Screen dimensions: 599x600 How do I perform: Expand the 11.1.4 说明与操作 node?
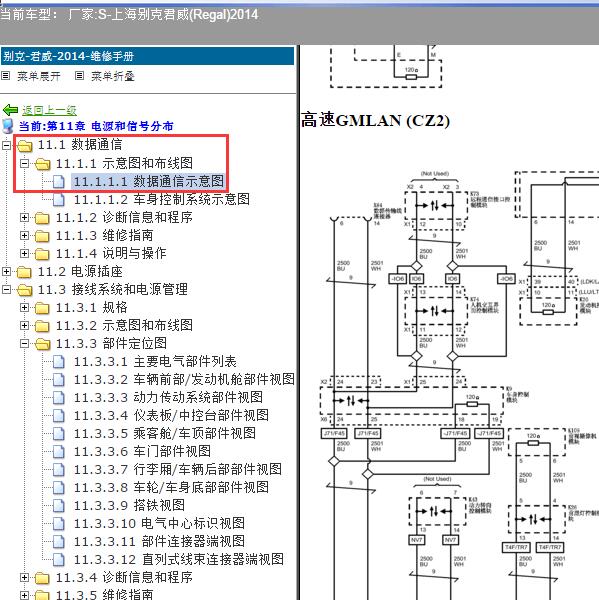(24, 253)
